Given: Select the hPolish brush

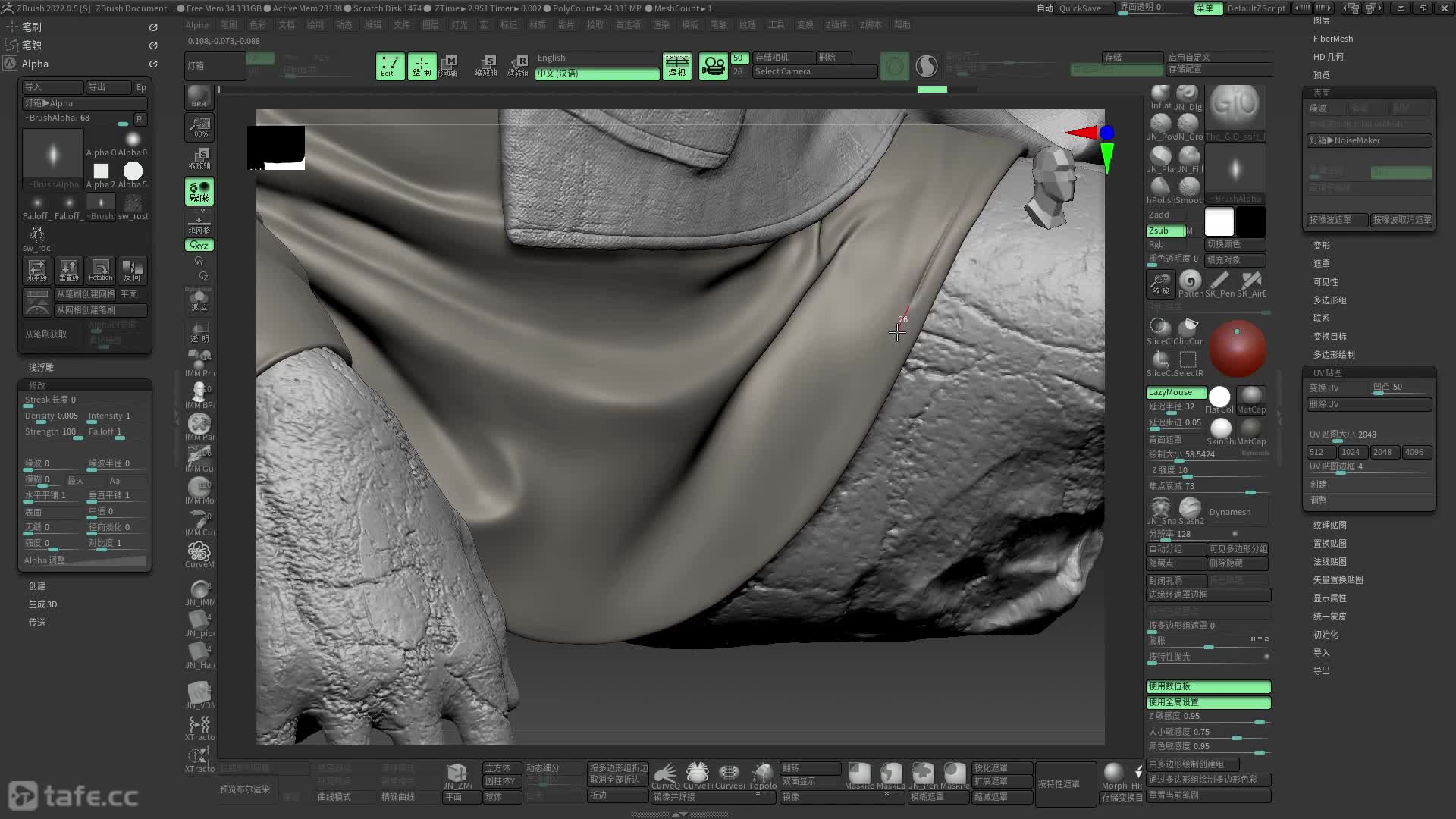Looking at the screenshot, I should pos(1159,190).
